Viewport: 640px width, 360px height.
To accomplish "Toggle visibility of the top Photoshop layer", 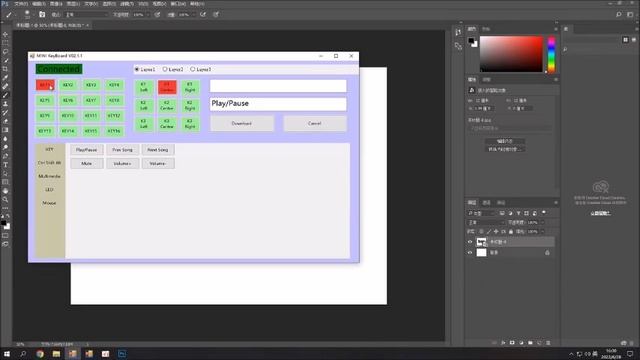I will [470, 242].
